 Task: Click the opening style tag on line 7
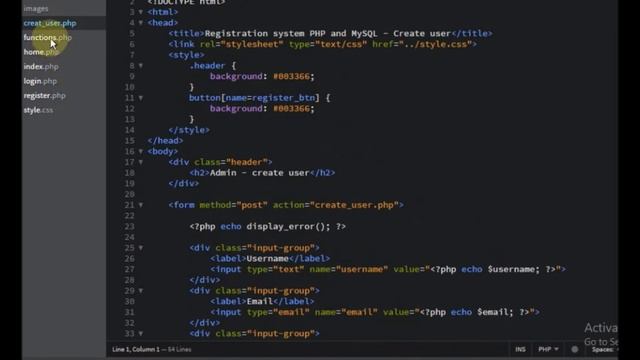pyautogui.click(x=187, y=55)
